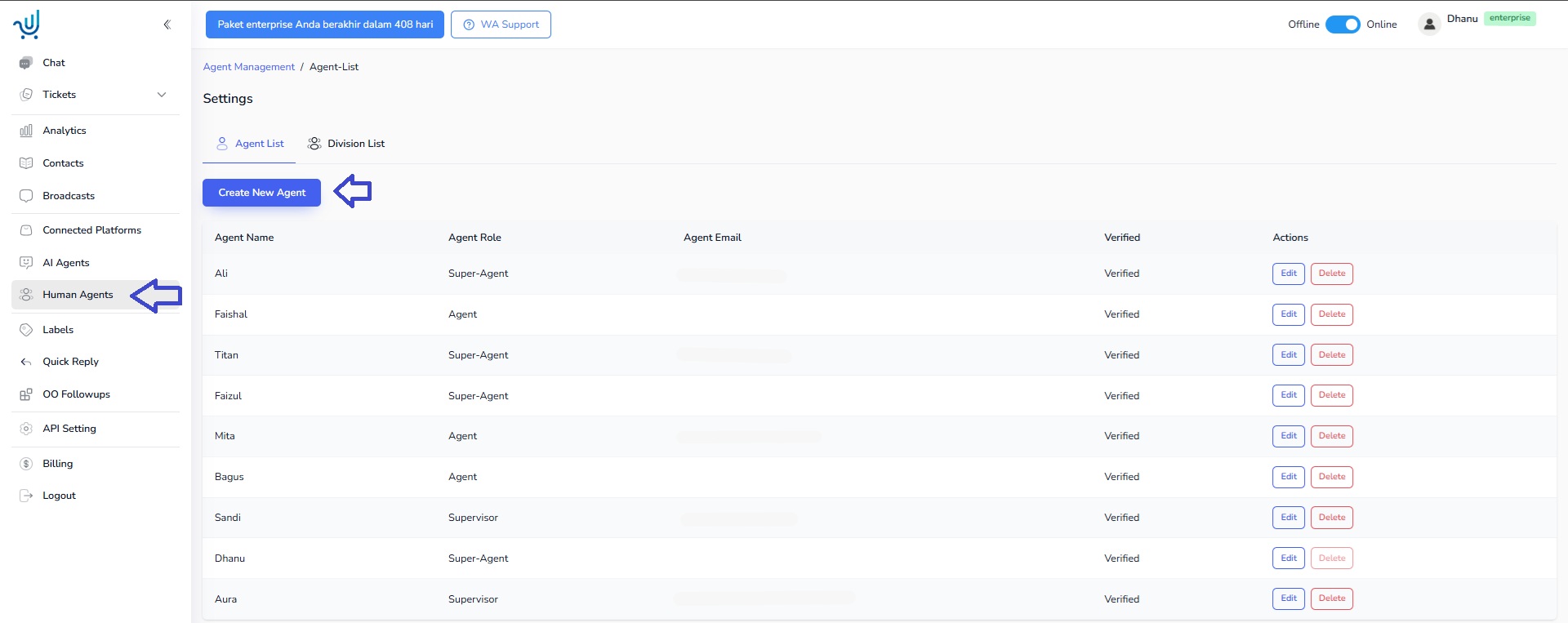Expand the Tickets submenu chevron
1568x623 pixels.
point(162,95)
